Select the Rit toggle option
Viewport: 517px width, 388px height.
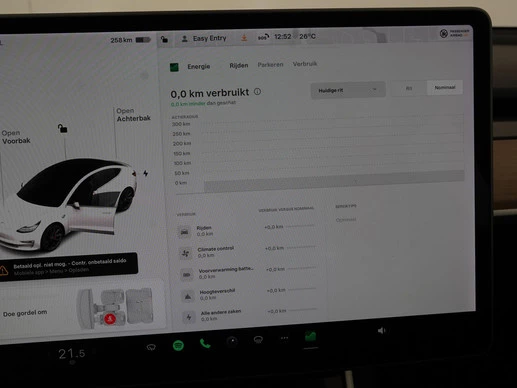point(409,88)
